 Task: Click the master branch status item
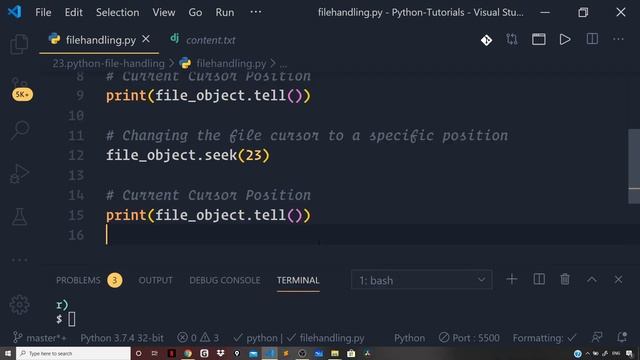(40, 338)
